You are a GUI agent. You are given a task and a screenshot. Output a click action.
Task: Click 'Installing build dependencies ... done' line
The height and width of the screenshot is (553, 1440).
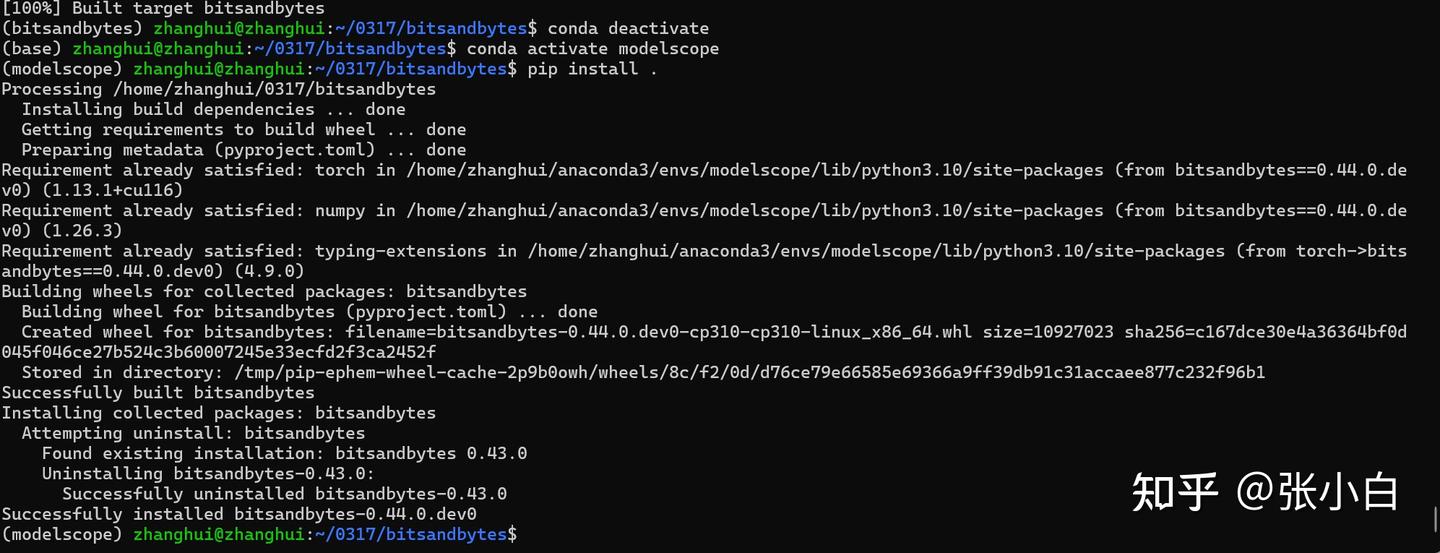pyautogui.click(x=213, y=109)
